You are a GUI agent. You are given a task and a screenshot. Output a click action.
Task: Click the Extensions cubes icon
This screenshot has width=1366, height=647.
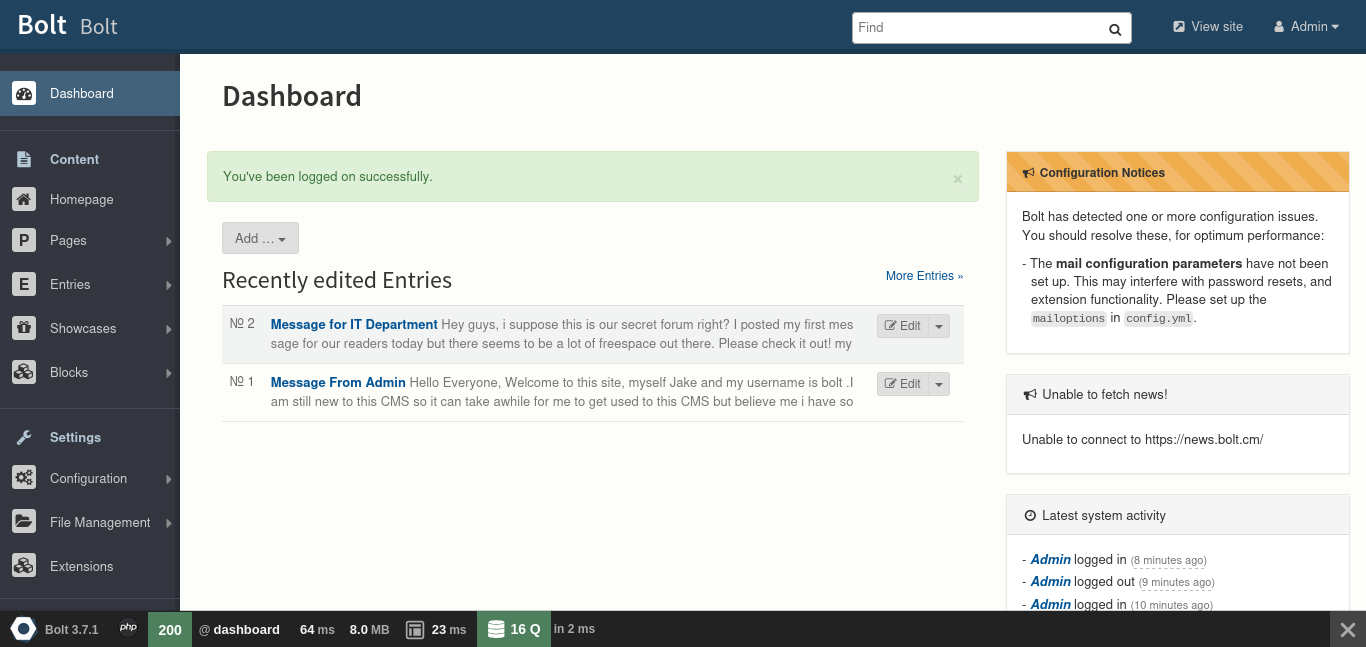24,566
